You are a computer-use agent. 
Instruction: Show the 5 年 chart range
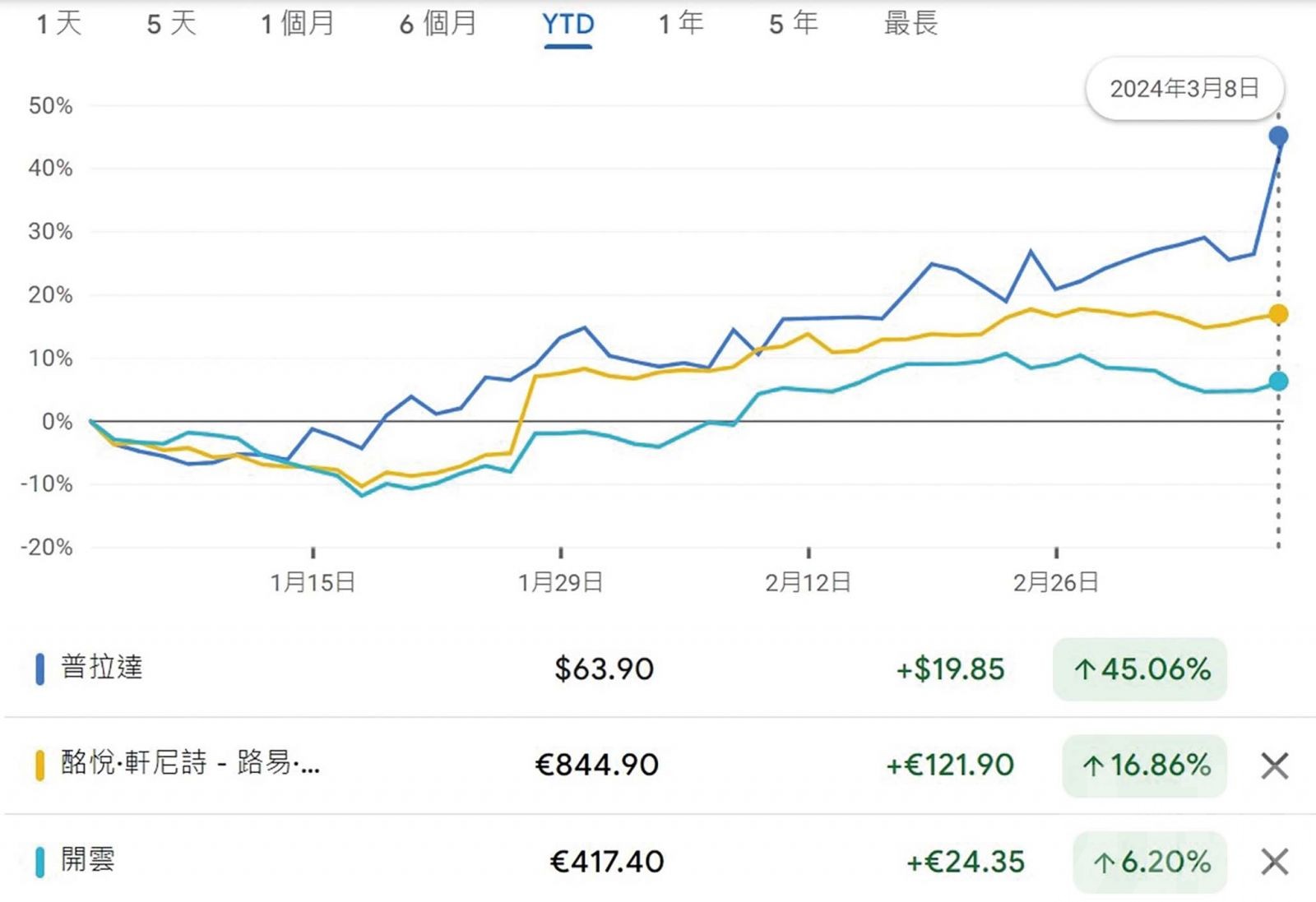pyautogui.click(x=794, y=23)
